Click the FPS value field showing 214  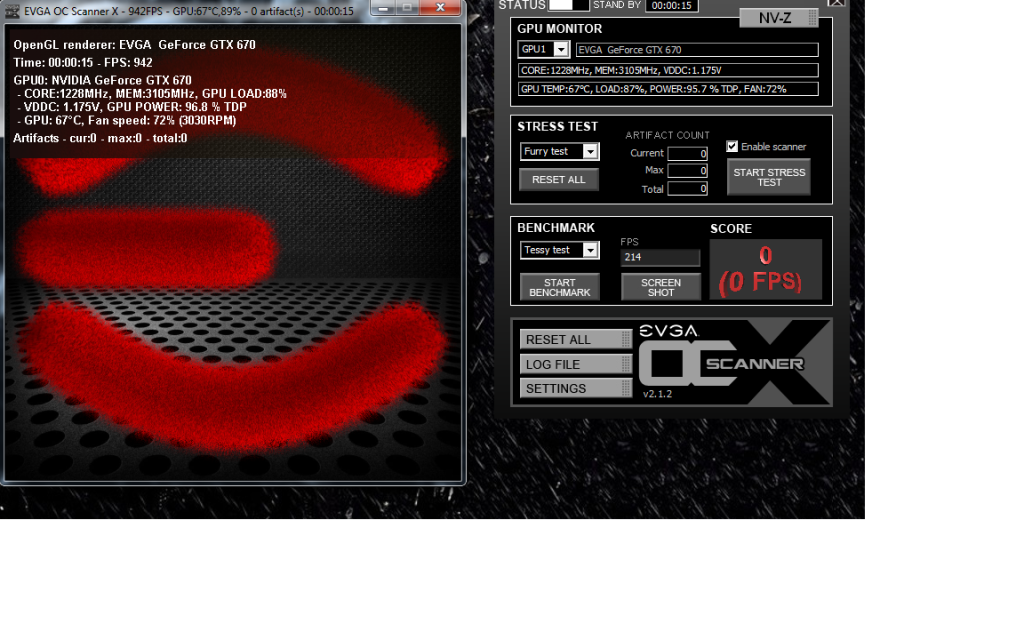(x=660, y=258)
